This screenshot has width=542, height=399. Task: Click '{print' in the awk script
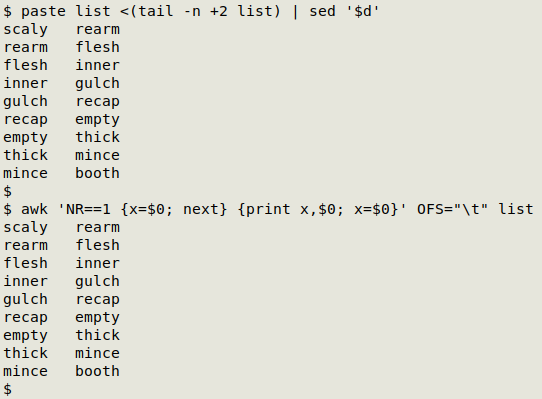[x=264, y=209]
